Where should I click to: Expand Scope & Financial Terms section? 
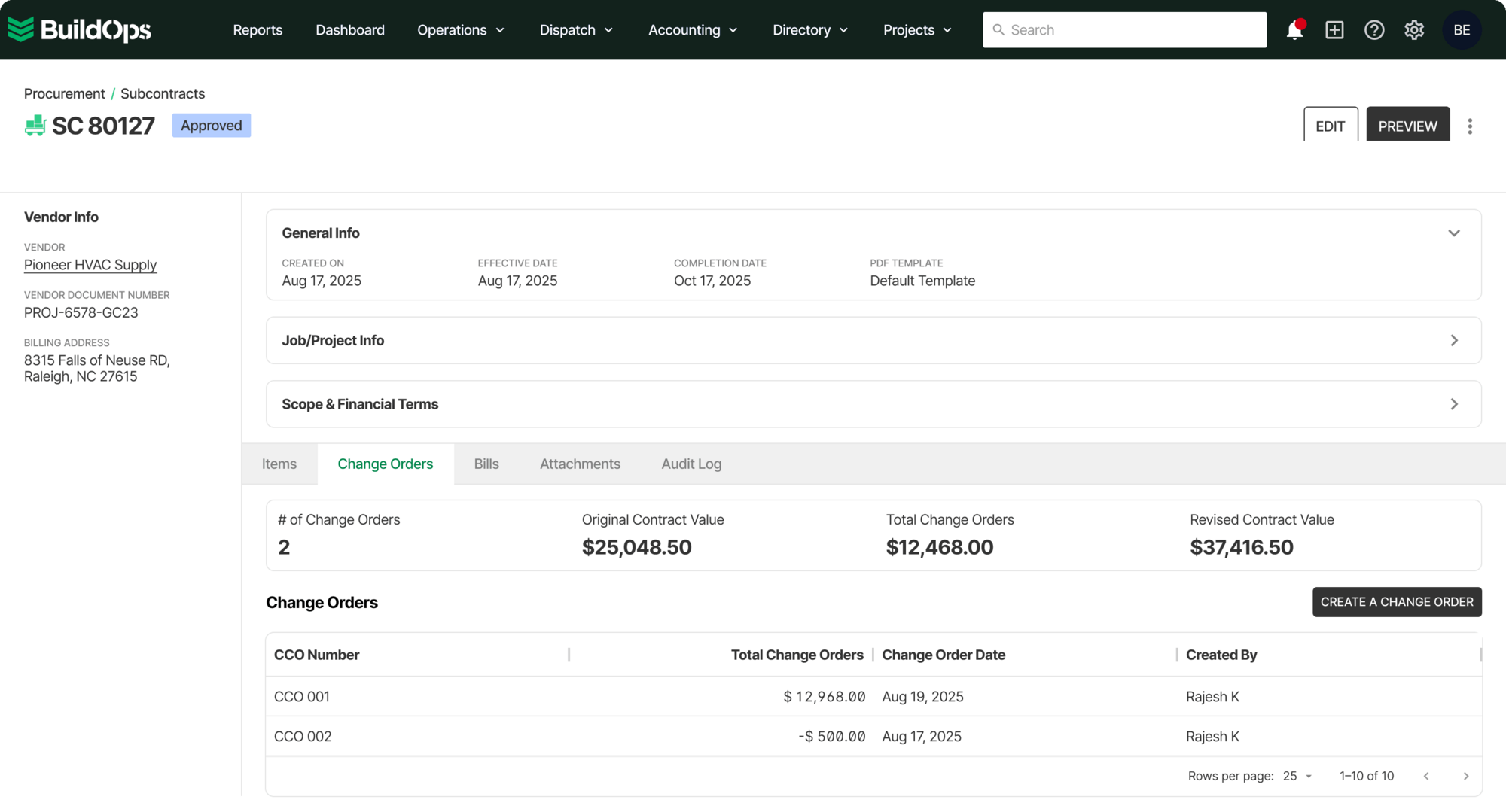(1453, 404)
